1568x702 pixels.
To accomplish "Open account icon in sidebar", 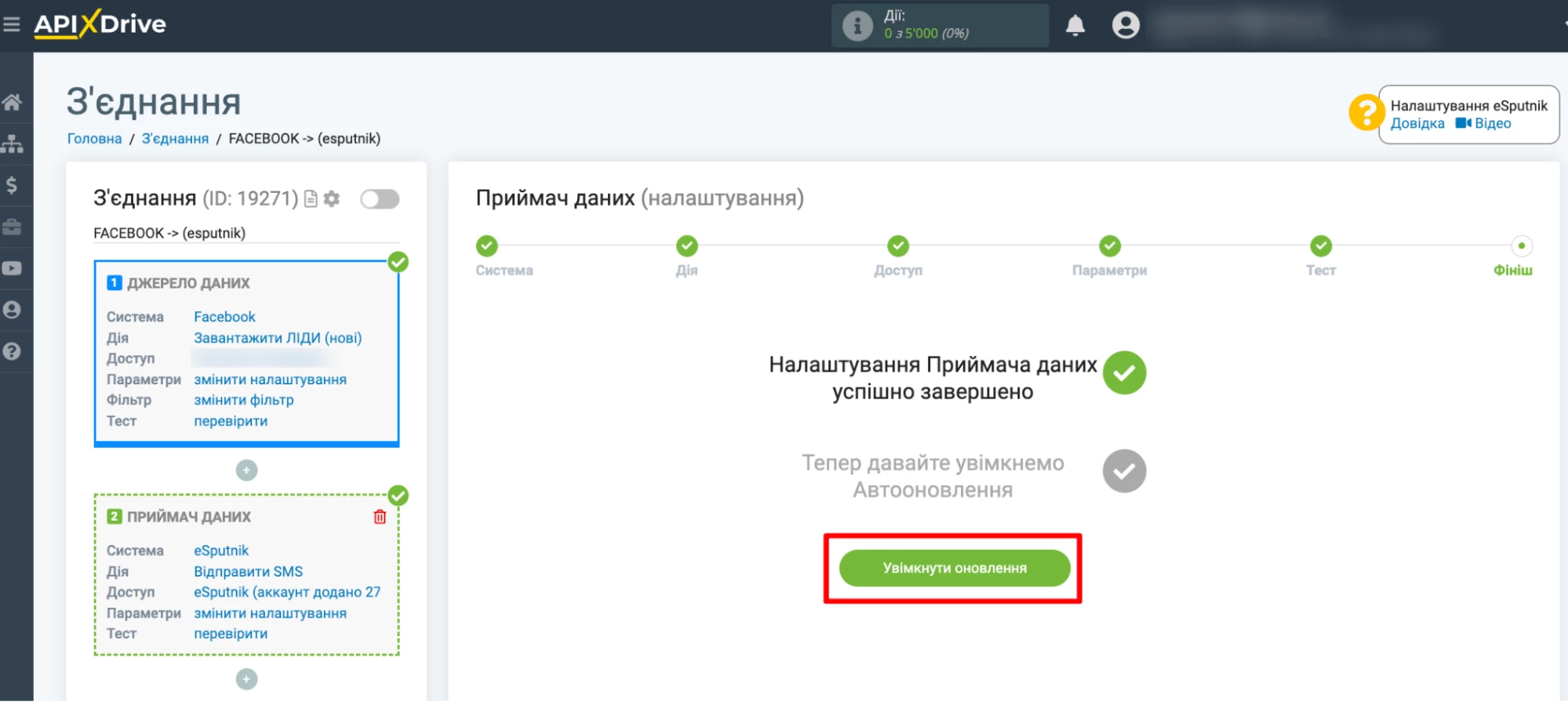I will [12, 310].
